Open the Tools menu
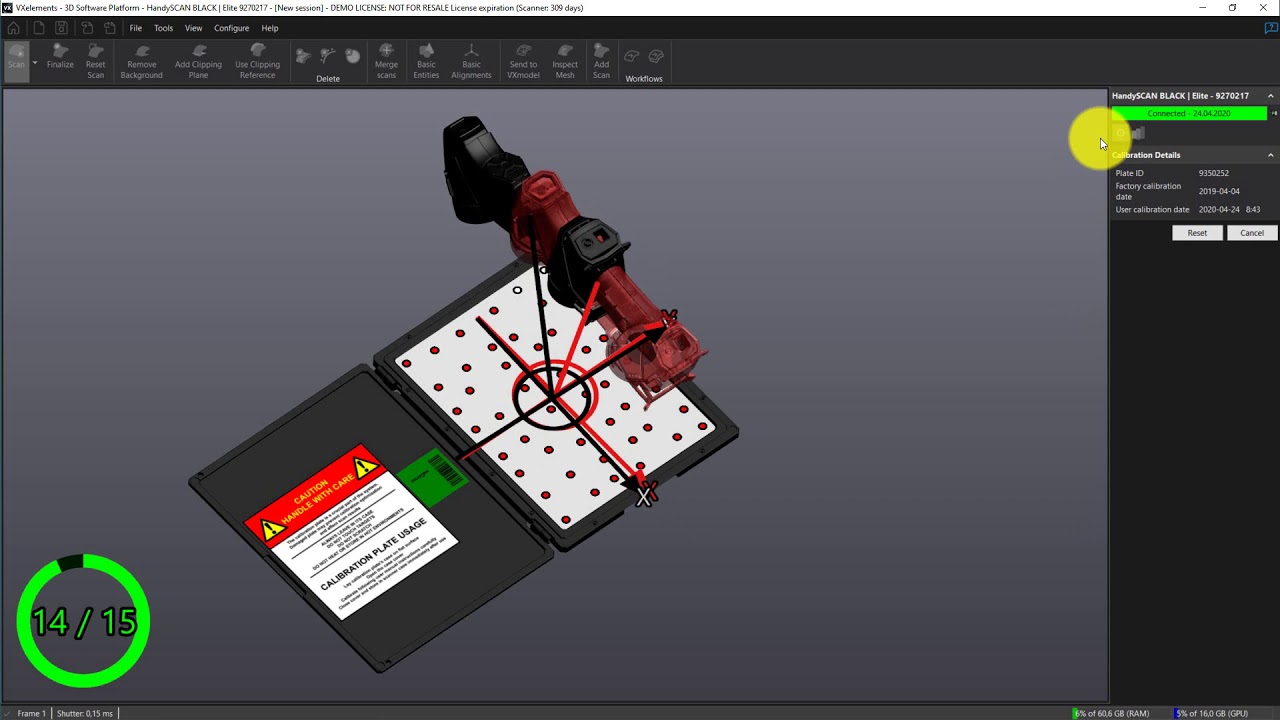Image resolution: width=1280 pixels, height=720 pixels. (x=163, y=28)
